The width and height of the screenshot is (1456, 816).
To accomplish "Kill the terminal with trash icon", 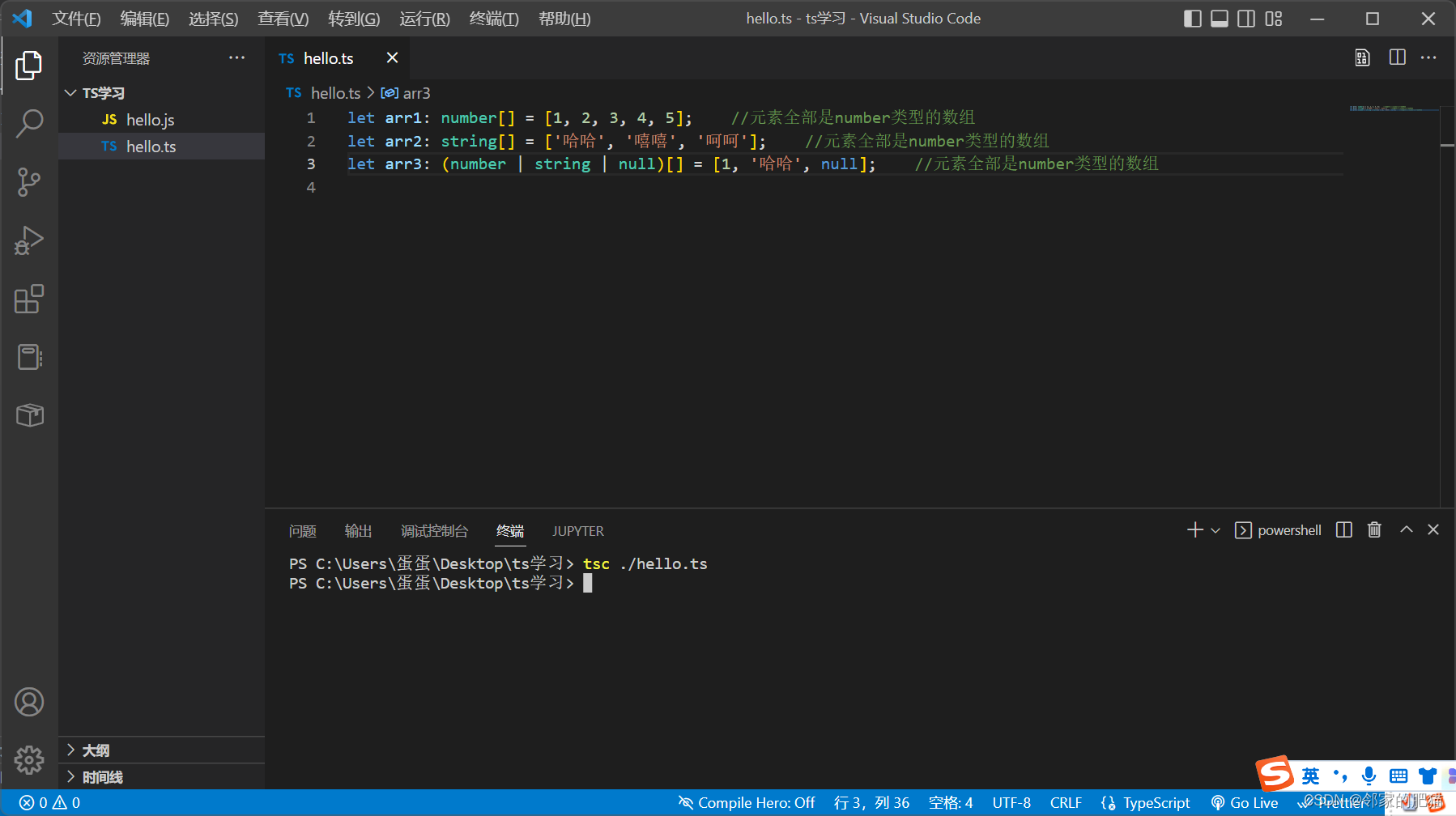I will [1374, 530].
